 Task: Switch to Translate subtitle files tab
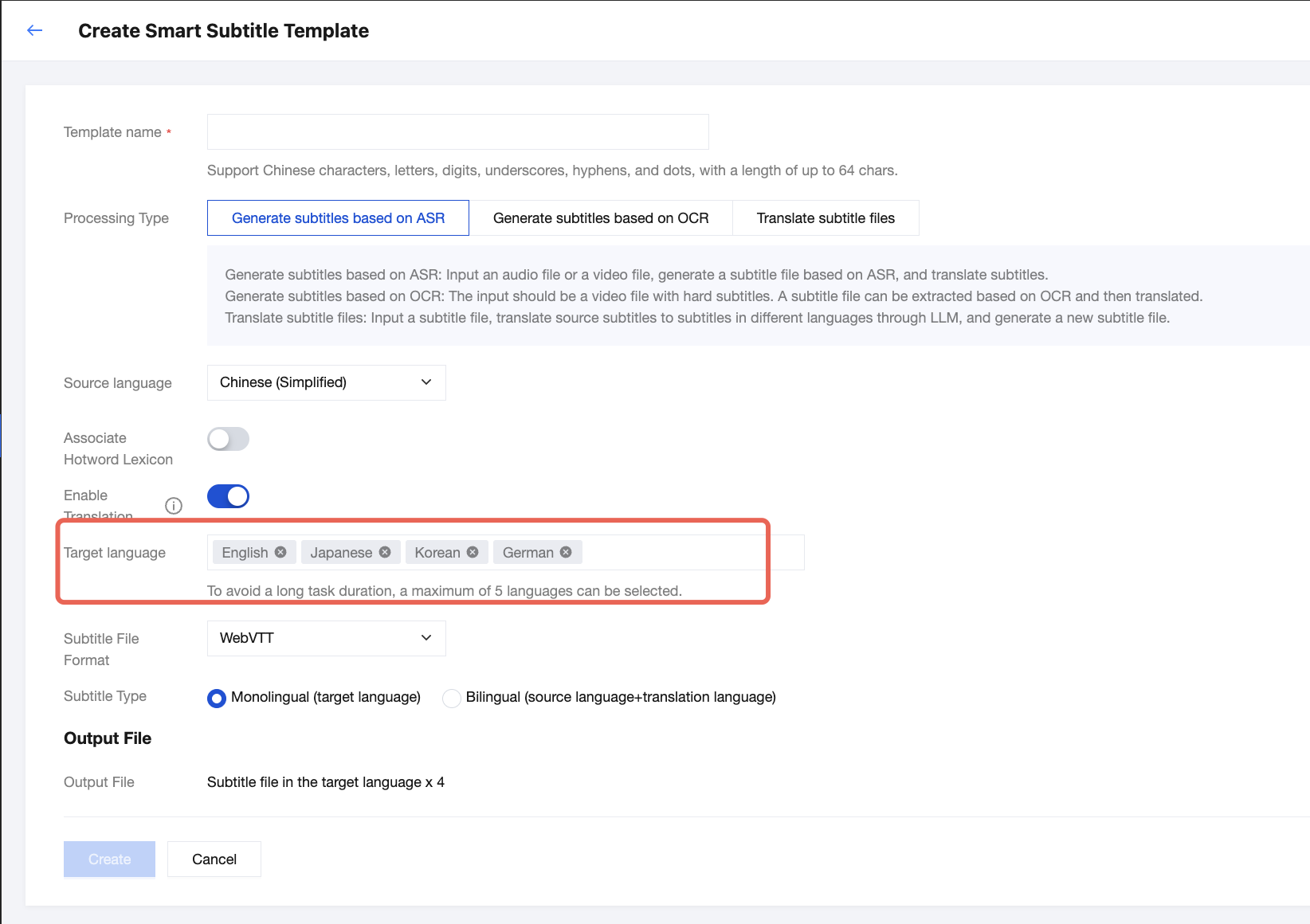[x=826, y=218]
